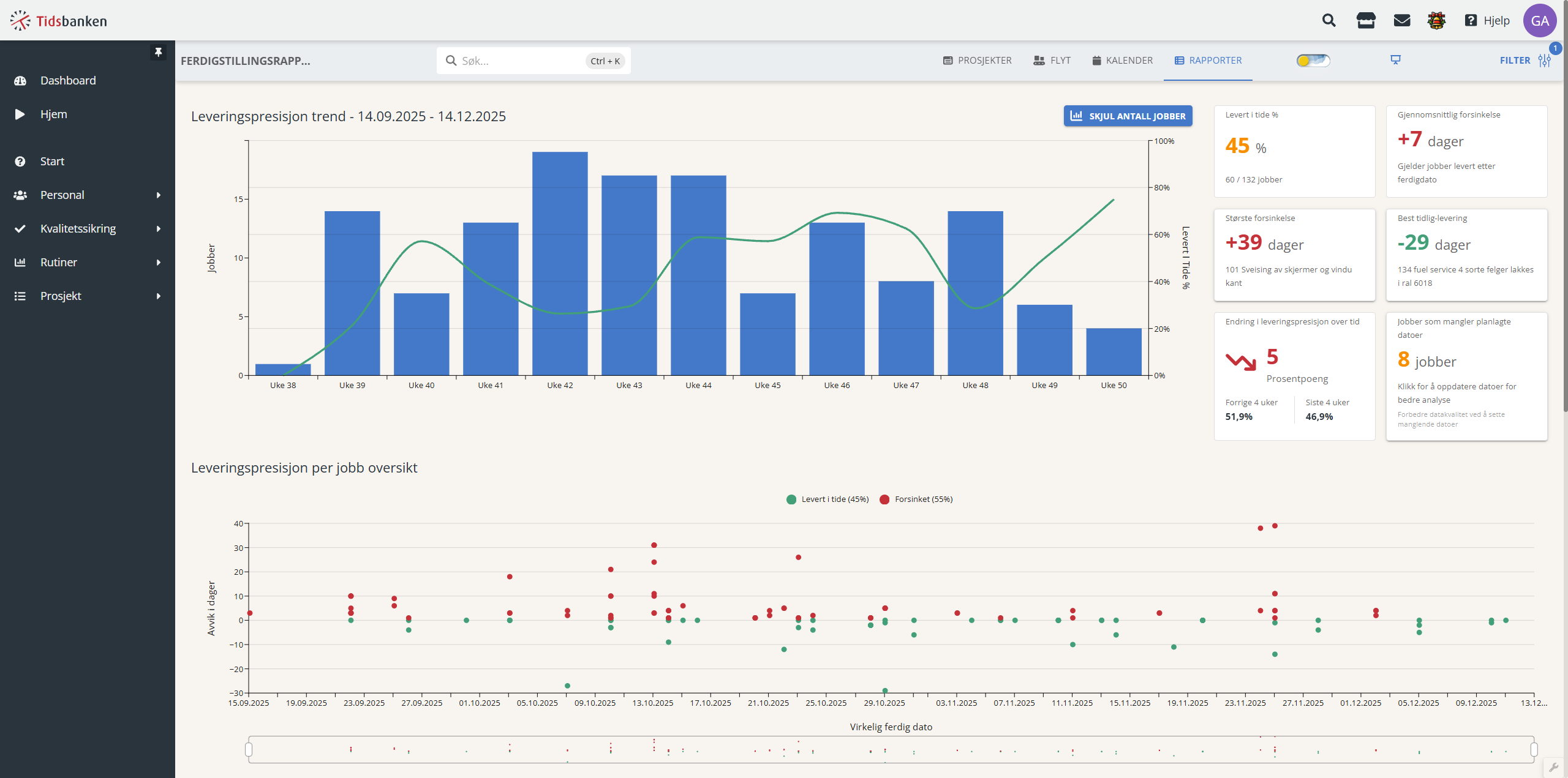Open the store/marketplace icon
Image resolution: width=1568 pixels, height=778 pixels.
[1365, 21]
